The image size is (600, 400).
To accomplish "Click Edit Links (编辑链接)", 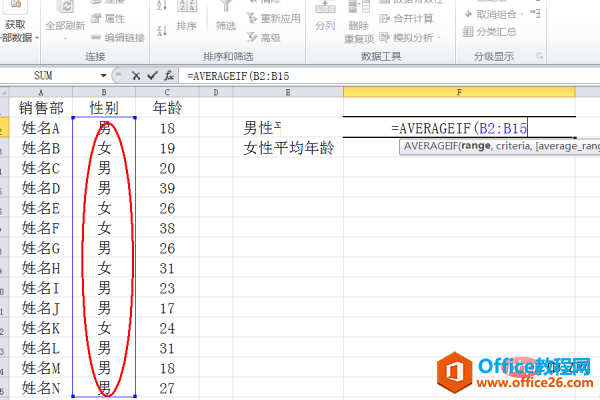I will tap(118, 38).
